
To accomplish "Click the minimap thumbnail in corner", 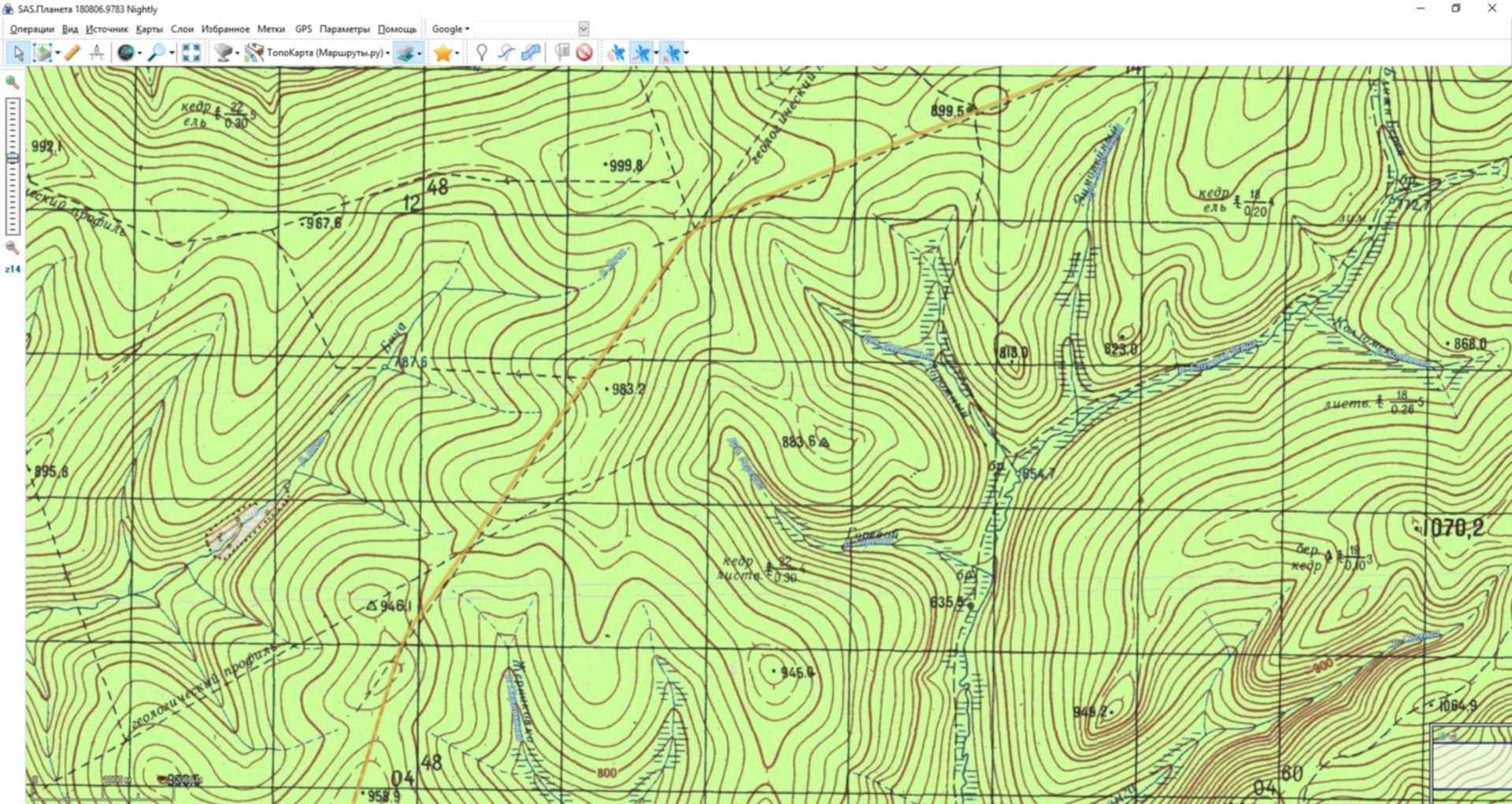I will (x=1471, y=765).
